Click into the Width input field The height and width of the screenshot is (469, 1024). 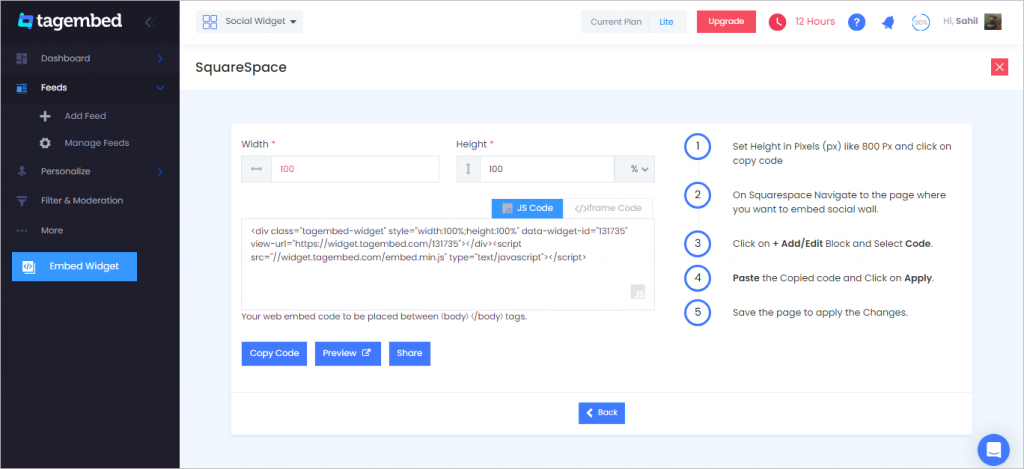(355, 169)
